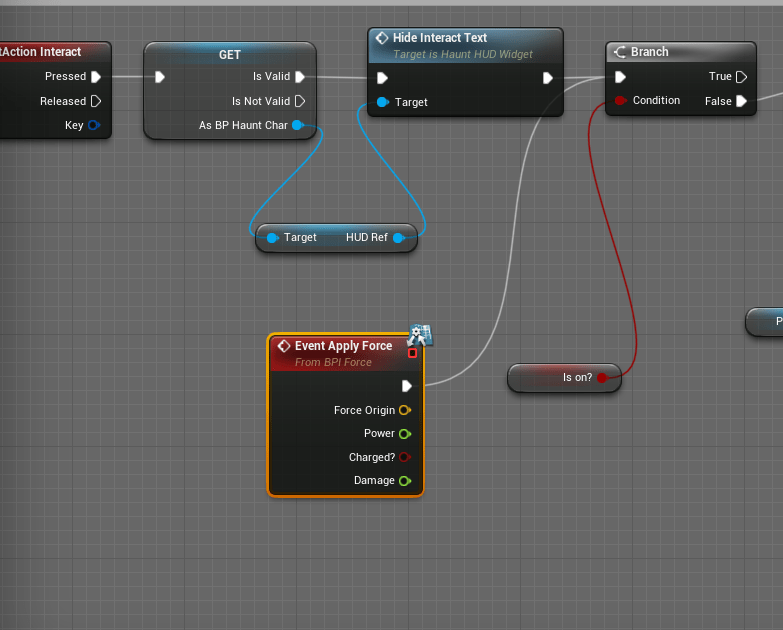This screenshot has height=630, width=783.
Task: Click the Charged? boolean output pin
Action: pyautogui.click(x=404, y=457)
